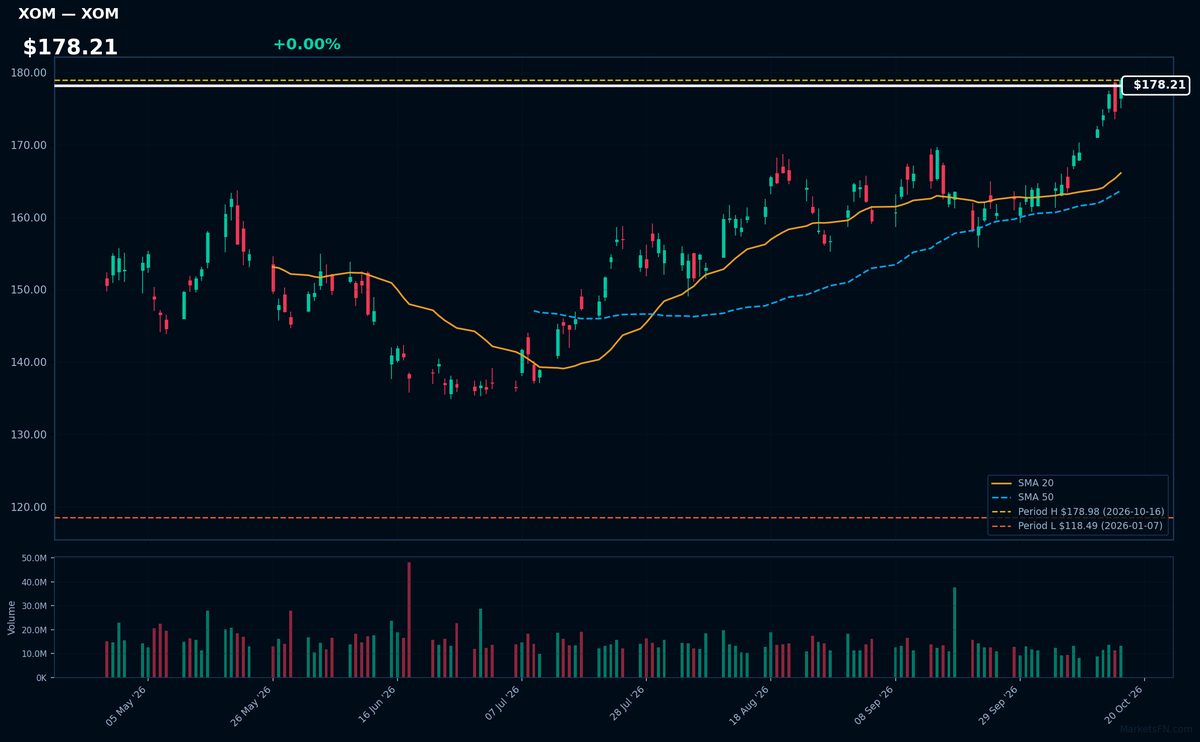Click the +0.00% change indicator

click(x=306, y=44)
